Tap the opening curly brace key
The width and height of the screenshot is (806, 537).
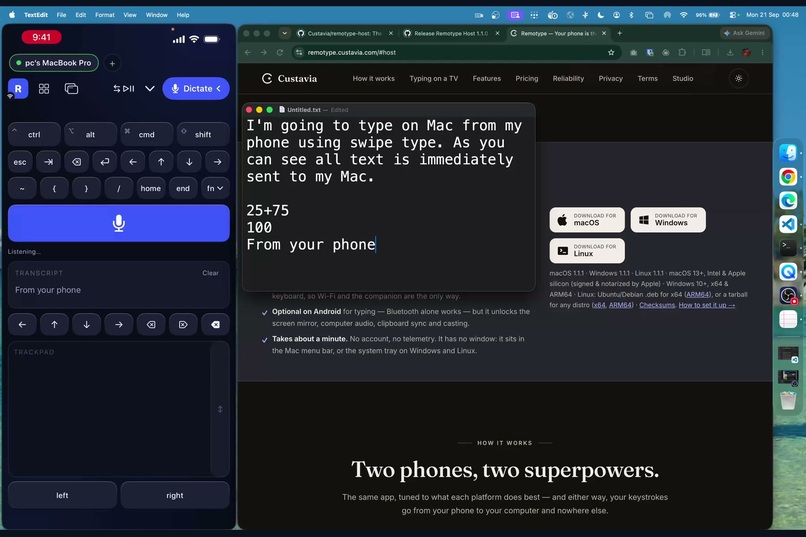54,188
